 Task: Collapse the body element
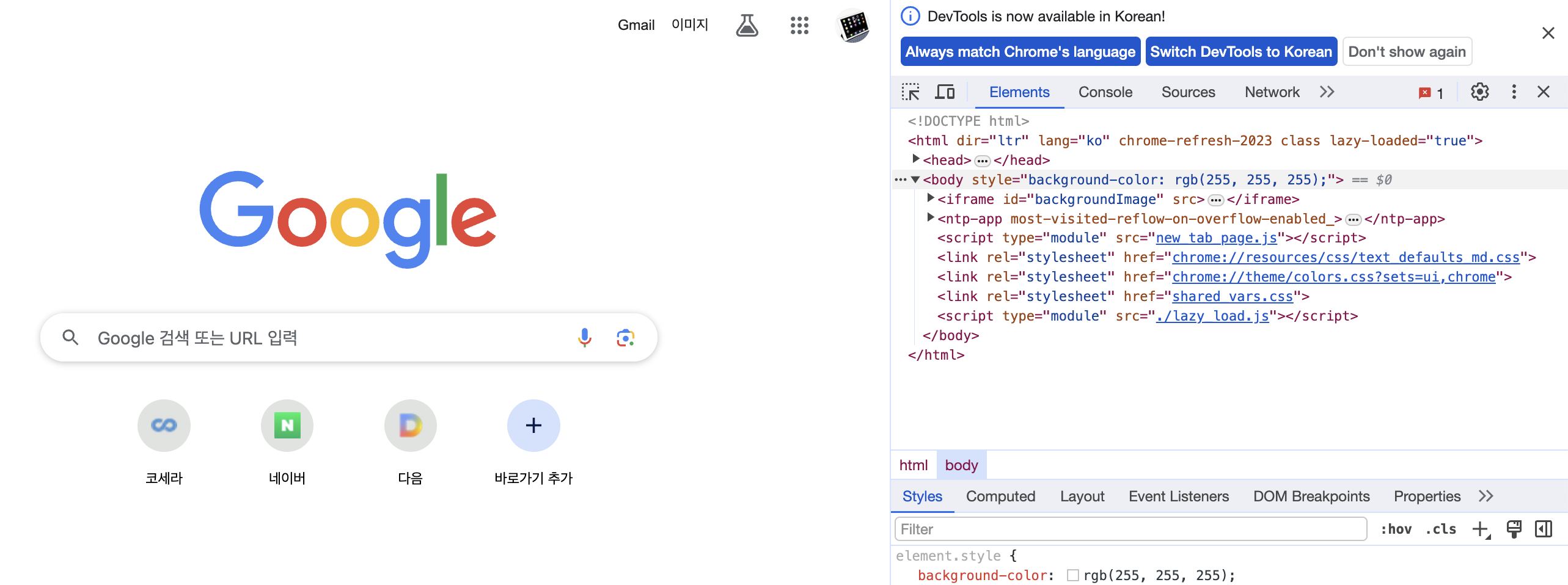(915, 180)
